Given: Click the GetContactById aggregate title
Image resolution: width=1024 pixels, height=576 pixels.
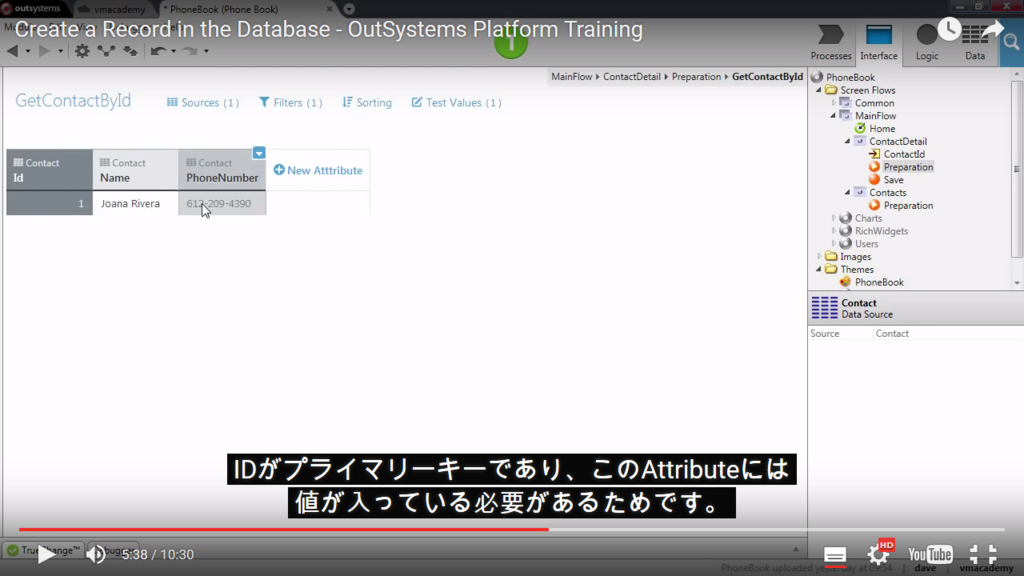Looking at the screenshot, I should click(x=73, y=101).
